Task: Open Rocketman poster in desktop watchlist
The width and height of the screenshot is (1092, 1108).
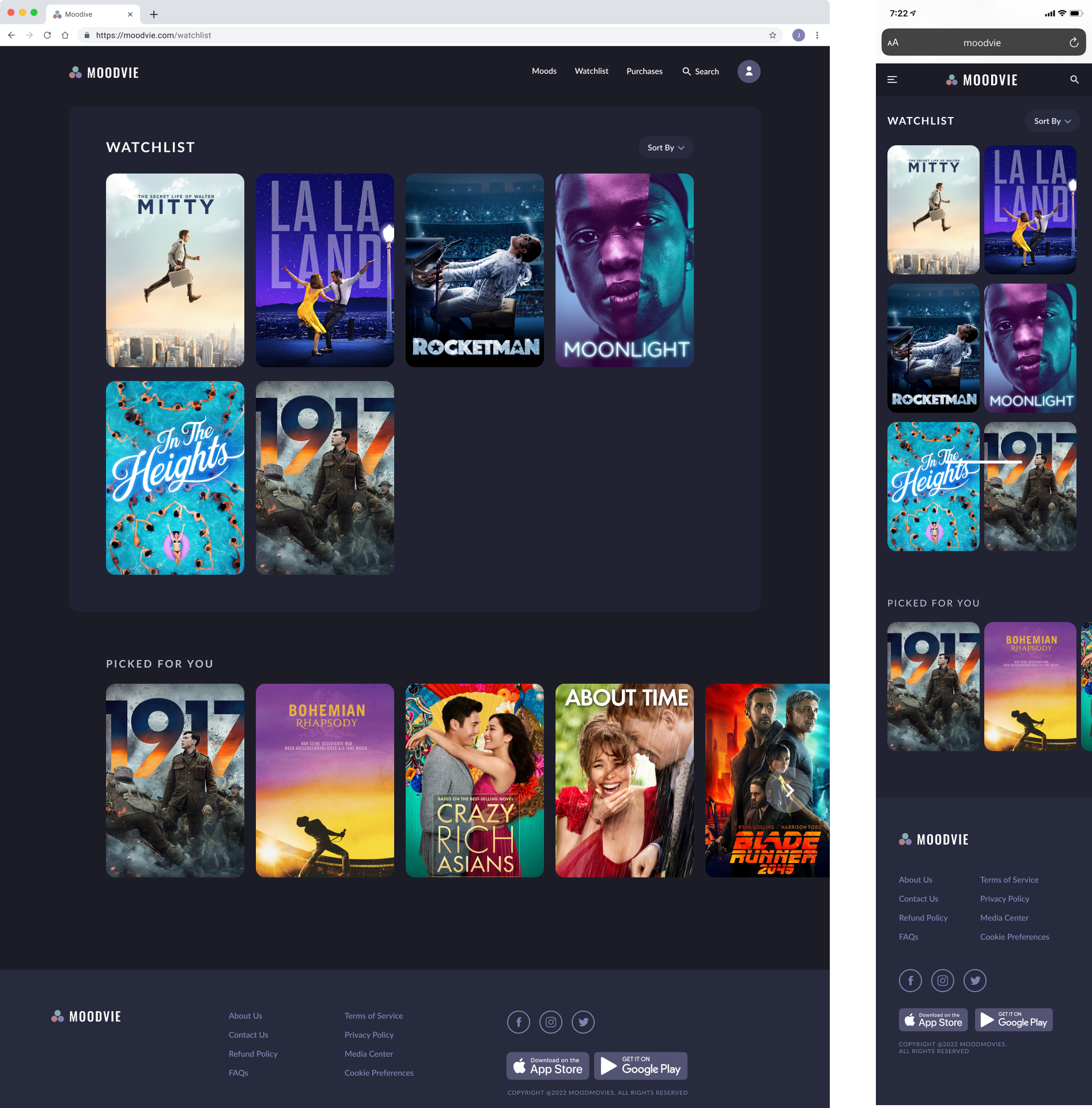Action: (475, 270)
